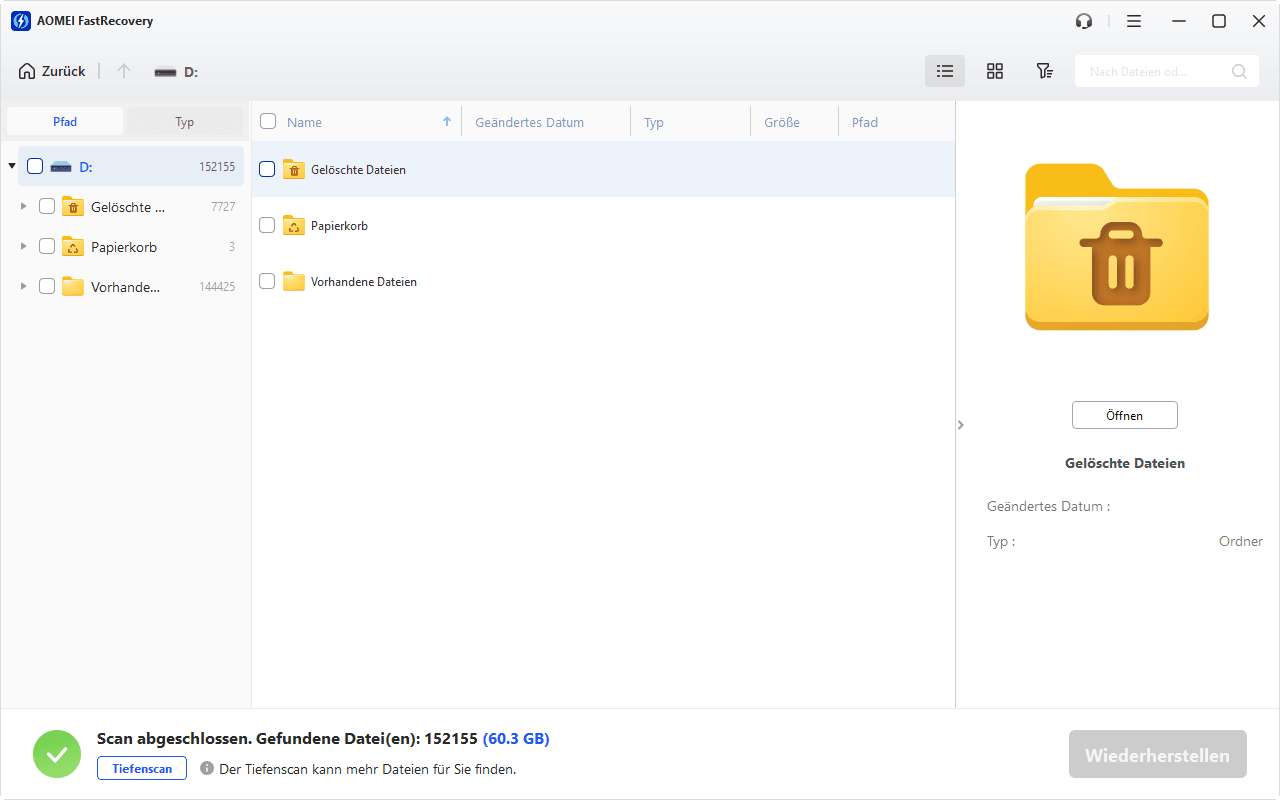
Task: Click the headset support icon
Action: pyautogui.click(x=1084, y=21)
